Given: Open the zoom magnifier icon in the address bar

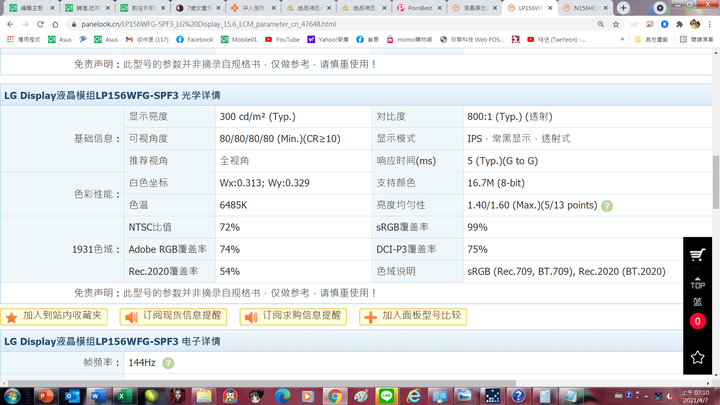Looking at the screenshot, I should click(601, 24).
